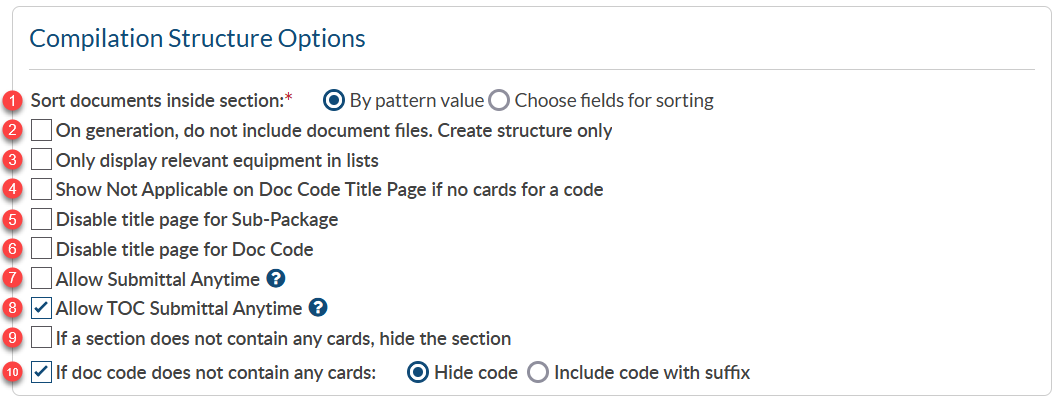This screenshot has width=1061, height=403.
Task: Select the Hide code radio option
Action: (x=419, y=373)
